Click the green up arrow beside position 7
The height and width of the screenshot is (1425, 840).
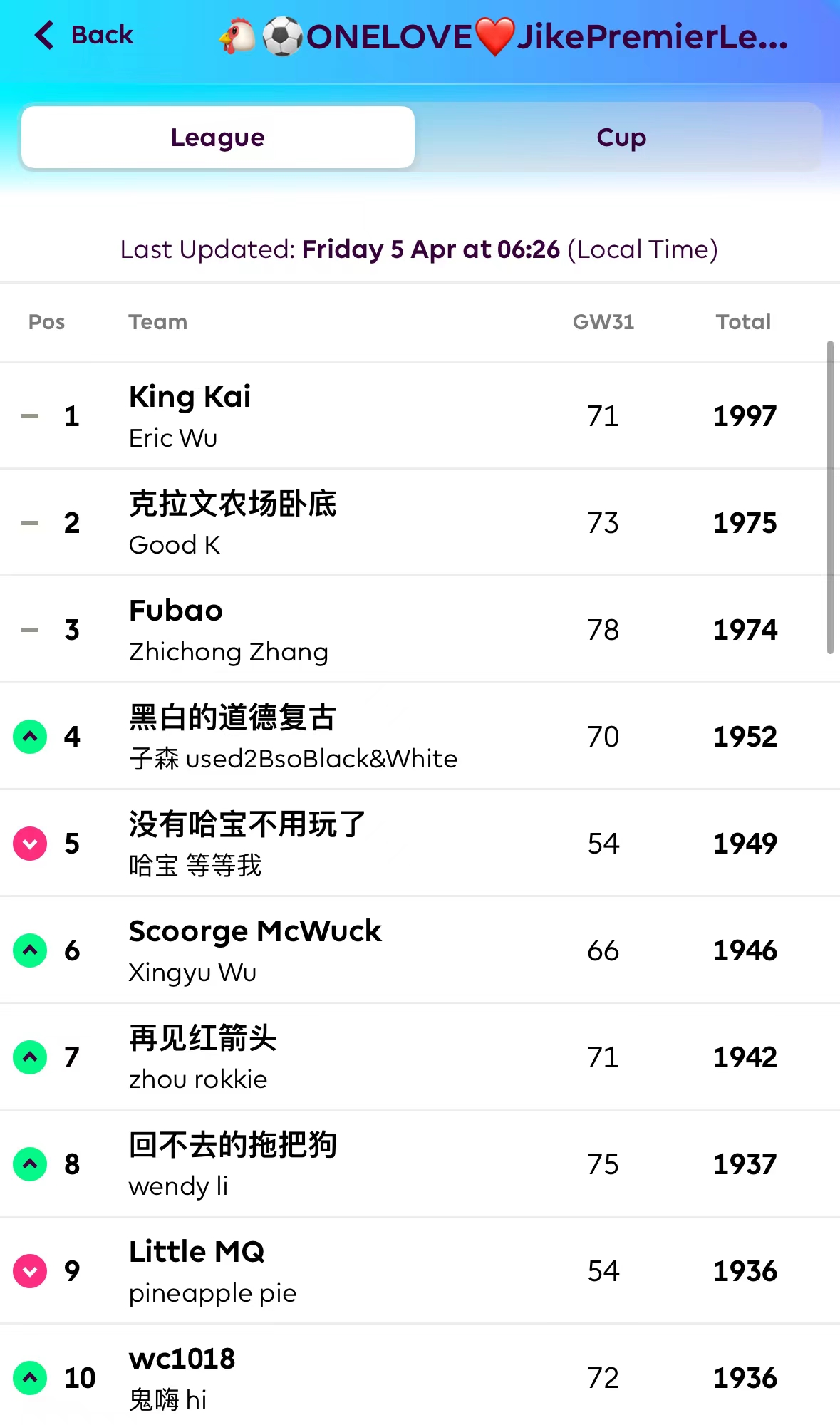[x=30, y=1057]
